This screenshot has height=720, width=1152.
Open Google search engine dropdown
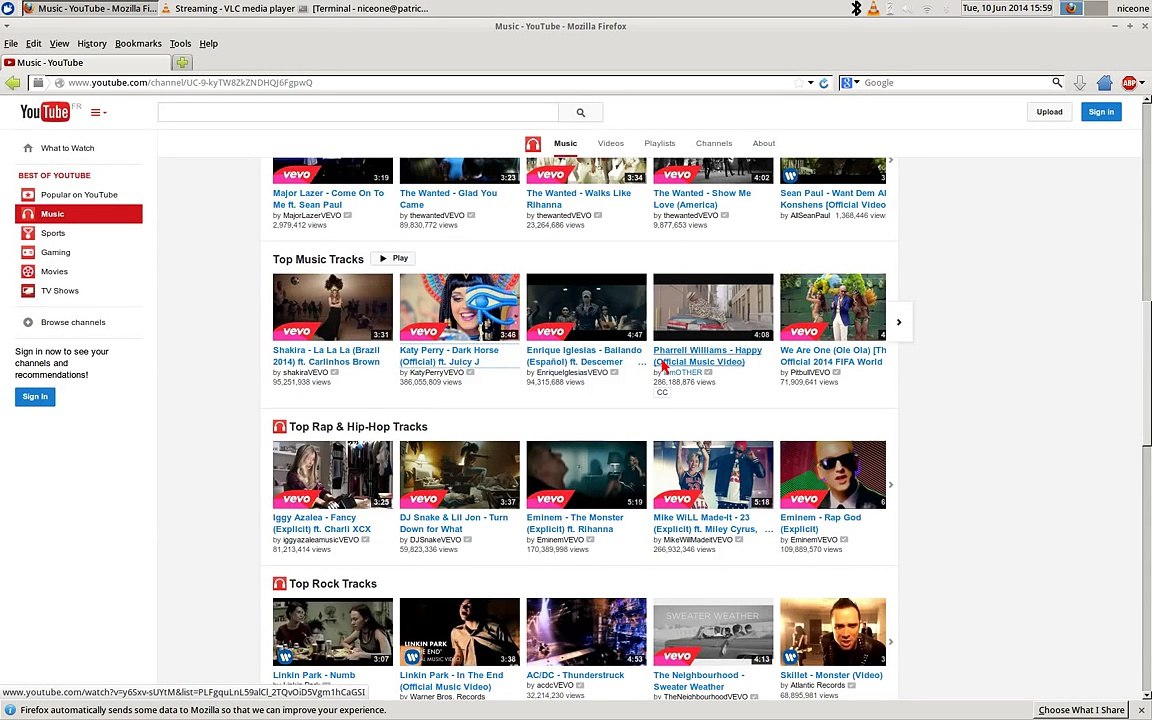pos(850,83)
